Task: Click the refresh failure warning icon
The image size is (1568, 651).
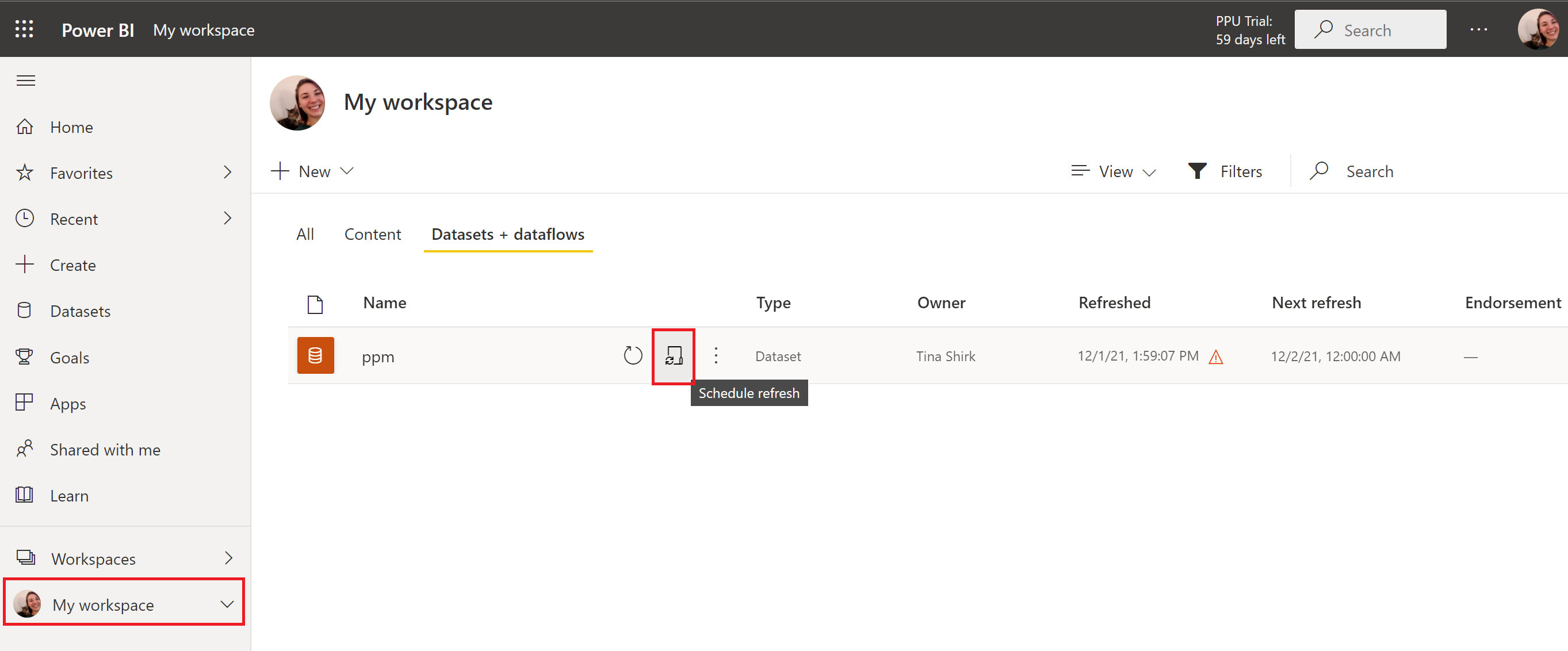Action: 1216,357
